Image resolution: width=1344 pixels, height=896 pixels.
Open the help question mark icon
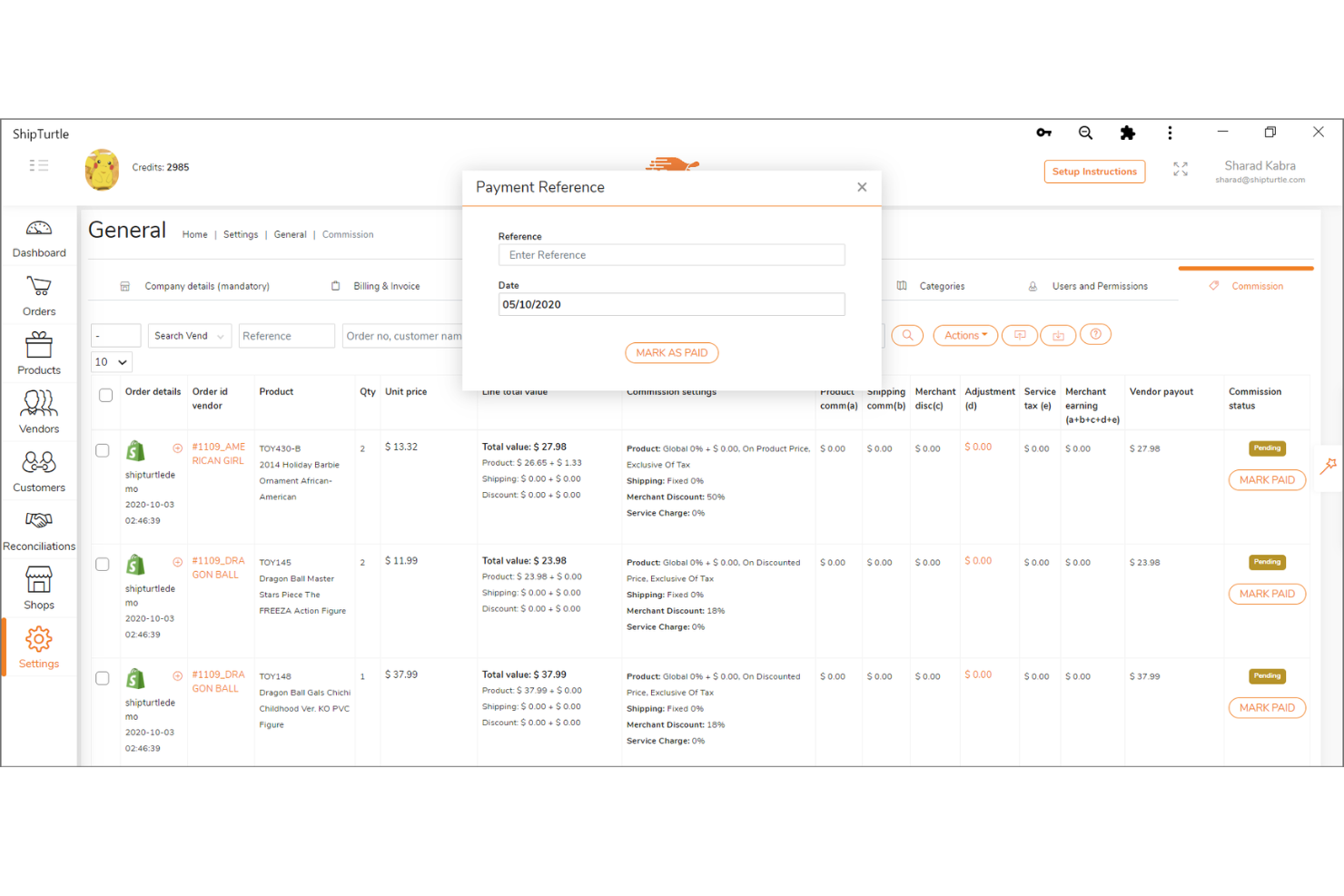(1095, 335)
